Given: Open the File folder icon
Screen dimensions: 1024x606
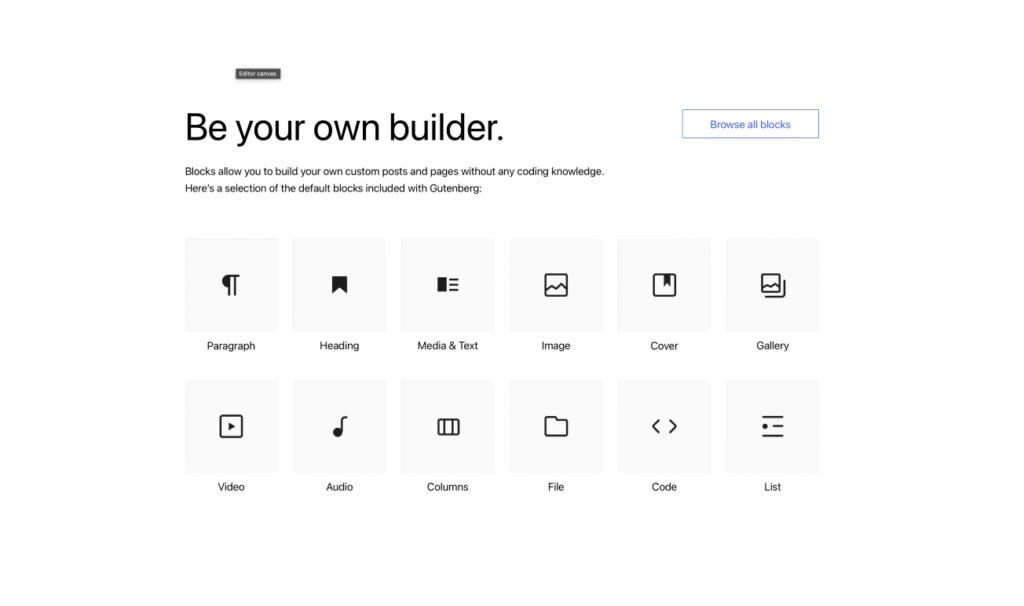Looking at the screenshot, I should point(556,426).
